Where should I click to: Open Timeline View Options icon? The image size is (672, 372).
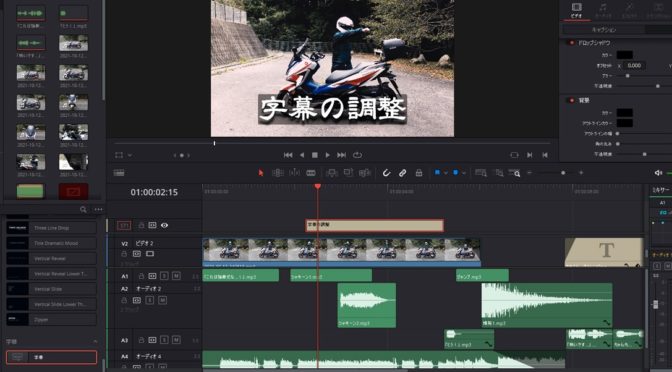pos(119,173)
